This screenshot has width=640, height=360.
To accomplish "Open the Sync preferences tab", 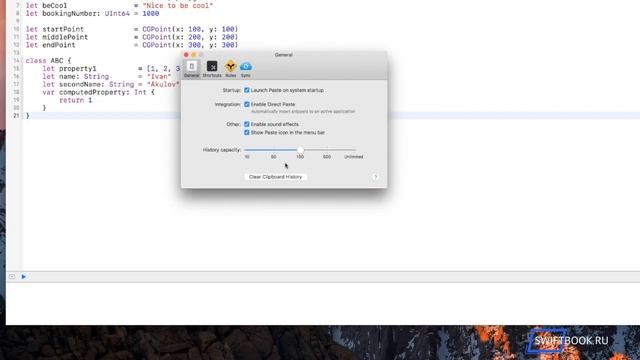I will [246, 69].
